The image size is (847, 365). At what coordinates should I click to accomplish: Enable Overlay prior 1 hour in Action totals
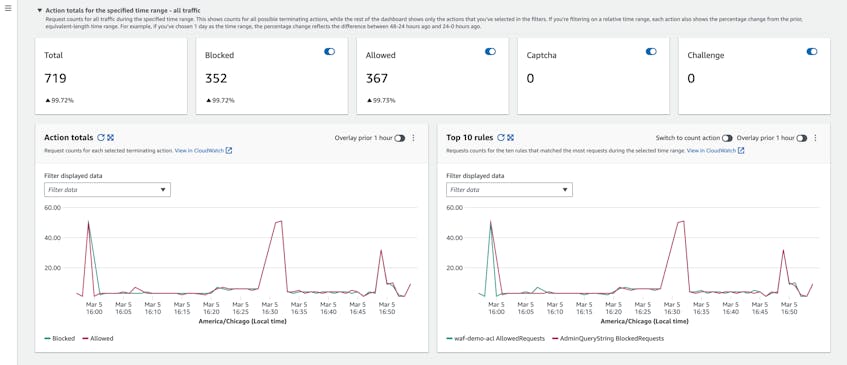click(x=400, y=138)
